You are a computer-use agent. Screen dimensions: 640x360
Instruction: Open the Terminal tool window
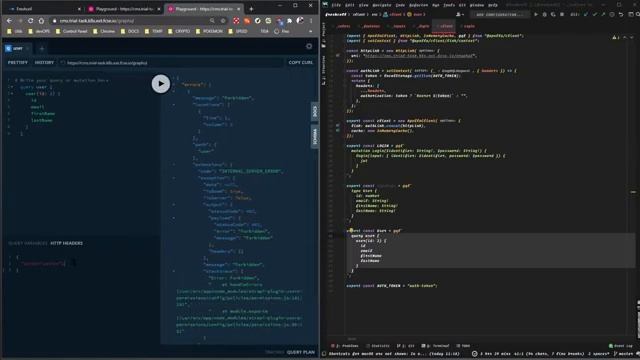tap(436, 346)
